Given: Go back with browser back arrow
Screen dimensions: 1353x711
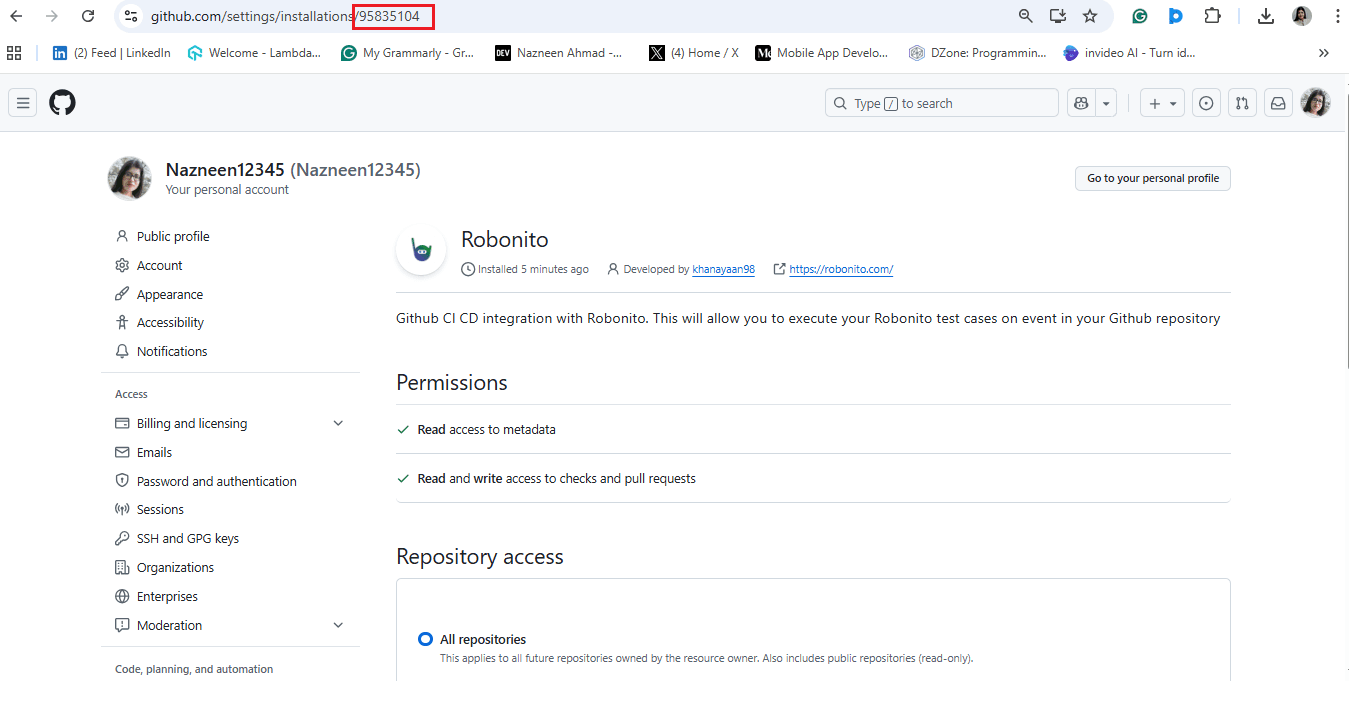Looking at the screenshot, I should 17,16.
